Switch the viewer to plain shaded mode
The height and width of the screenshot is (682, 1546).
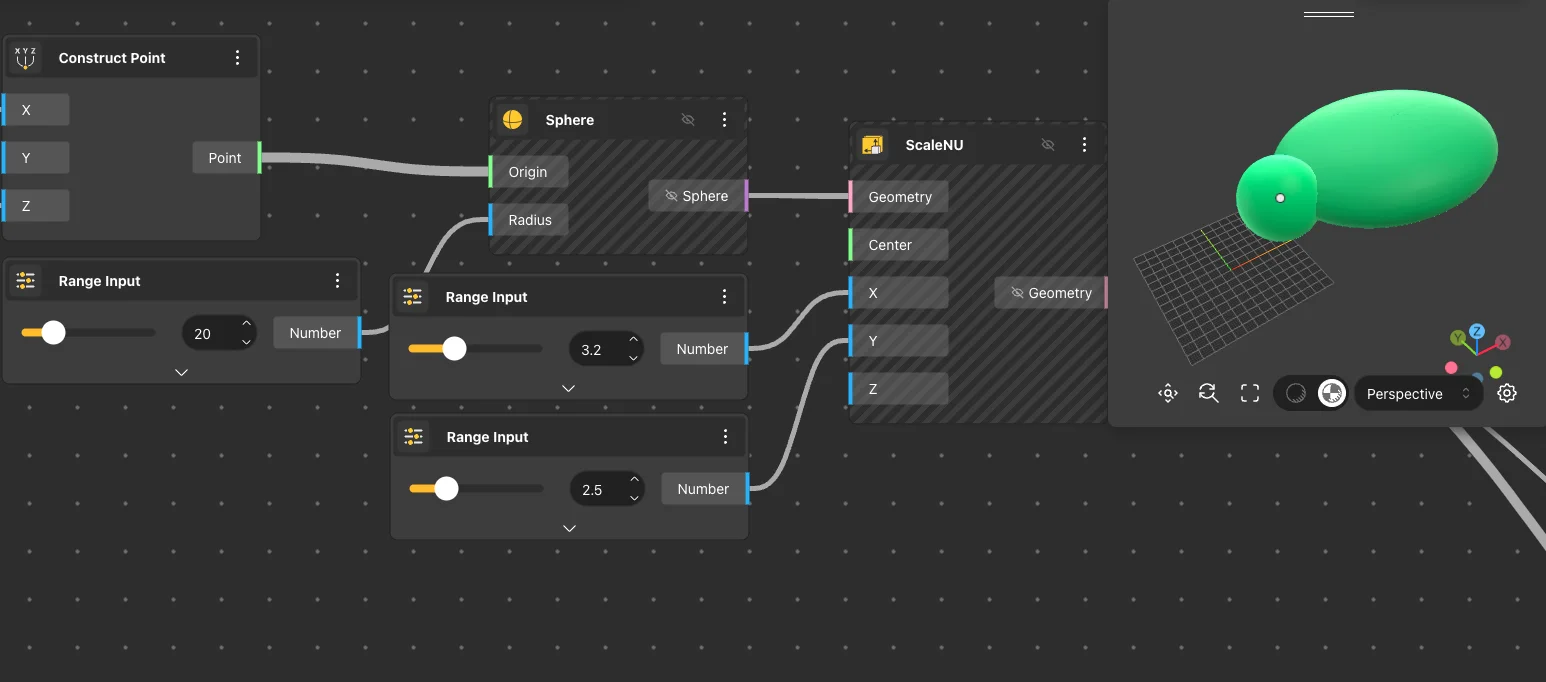pos(1296,394)
